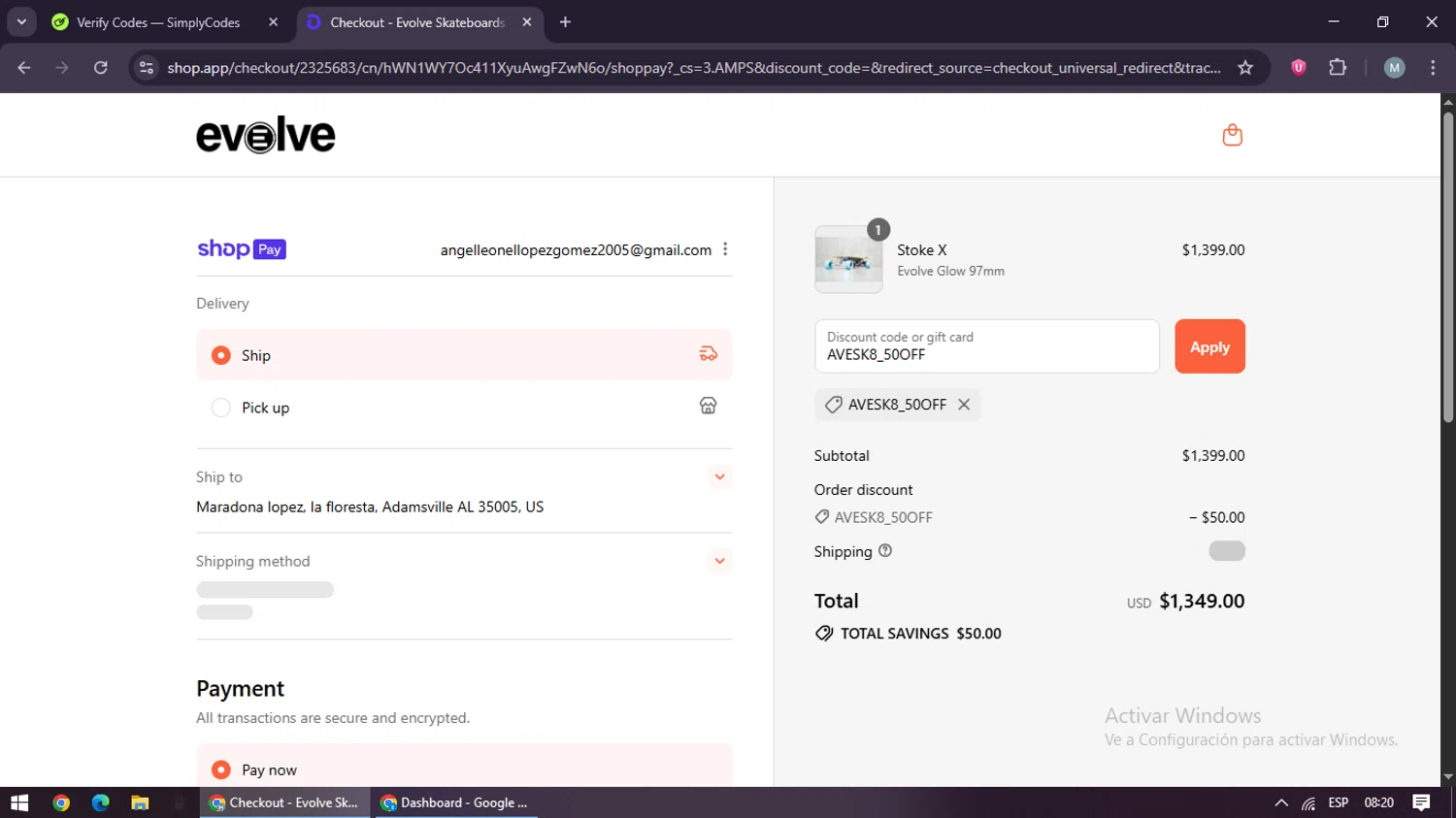This screenshot has height=818, width=1456.
Task: Open a new browser tab
Action: (x=565, y=22)
